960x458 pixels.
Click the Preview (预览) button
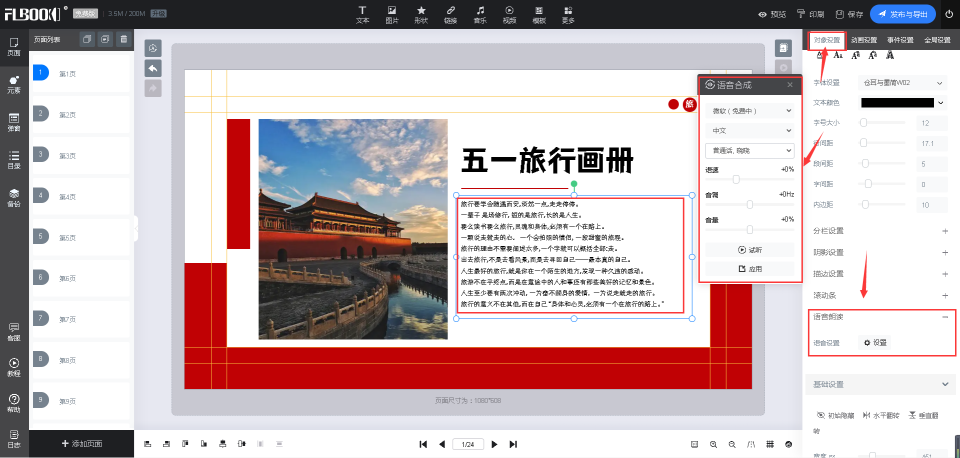click(772, 14)
